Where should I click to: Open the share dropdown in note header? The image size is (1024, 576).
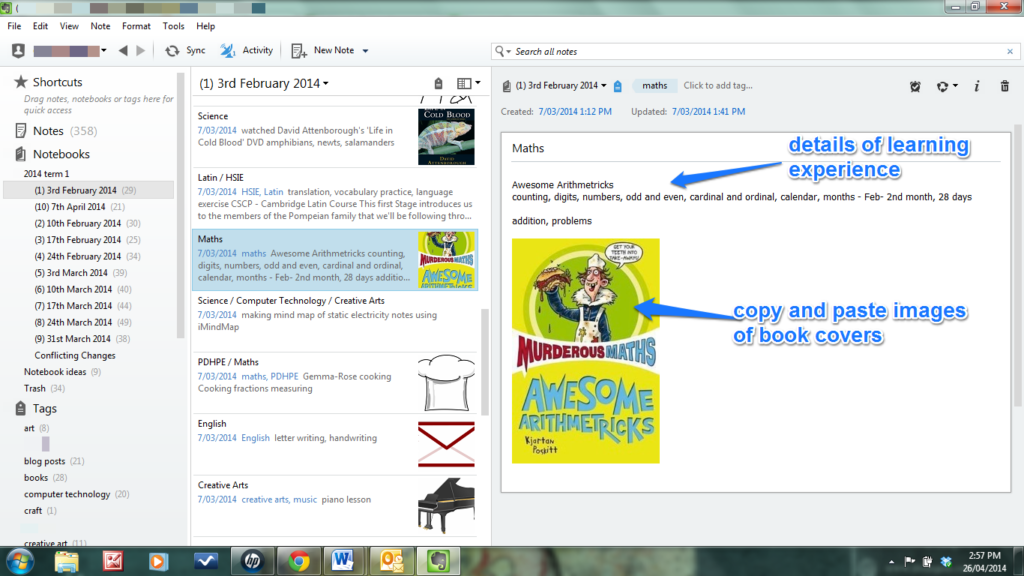[x=946, y=87]
